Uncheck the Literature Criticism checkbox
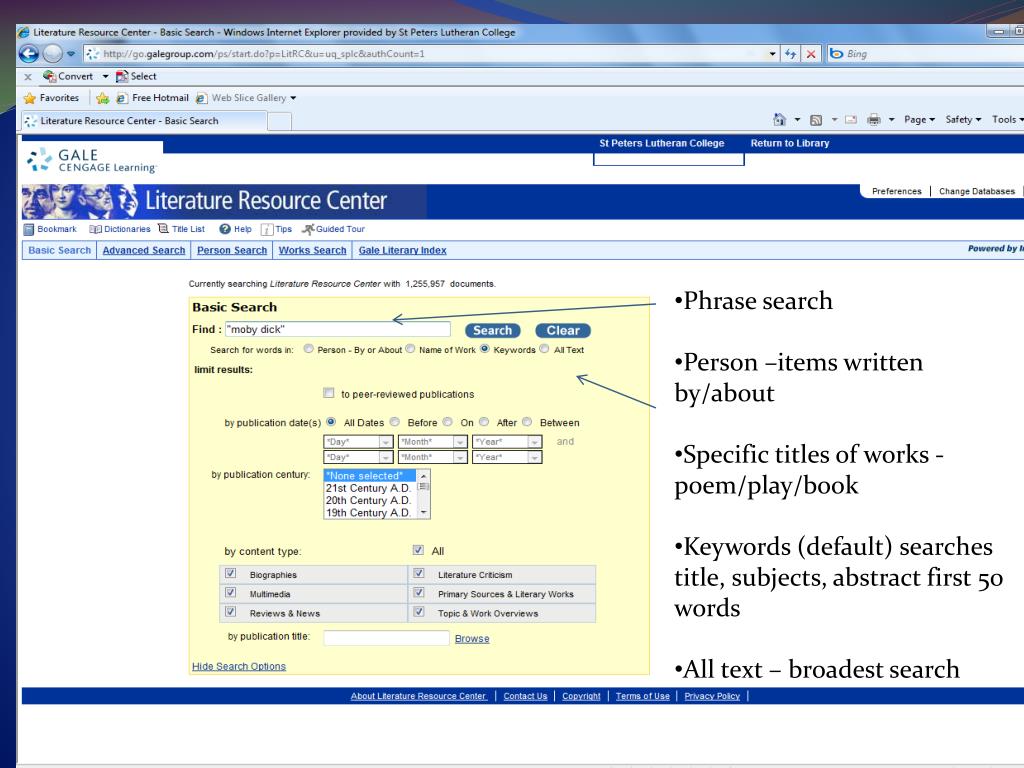 (419, 573)
